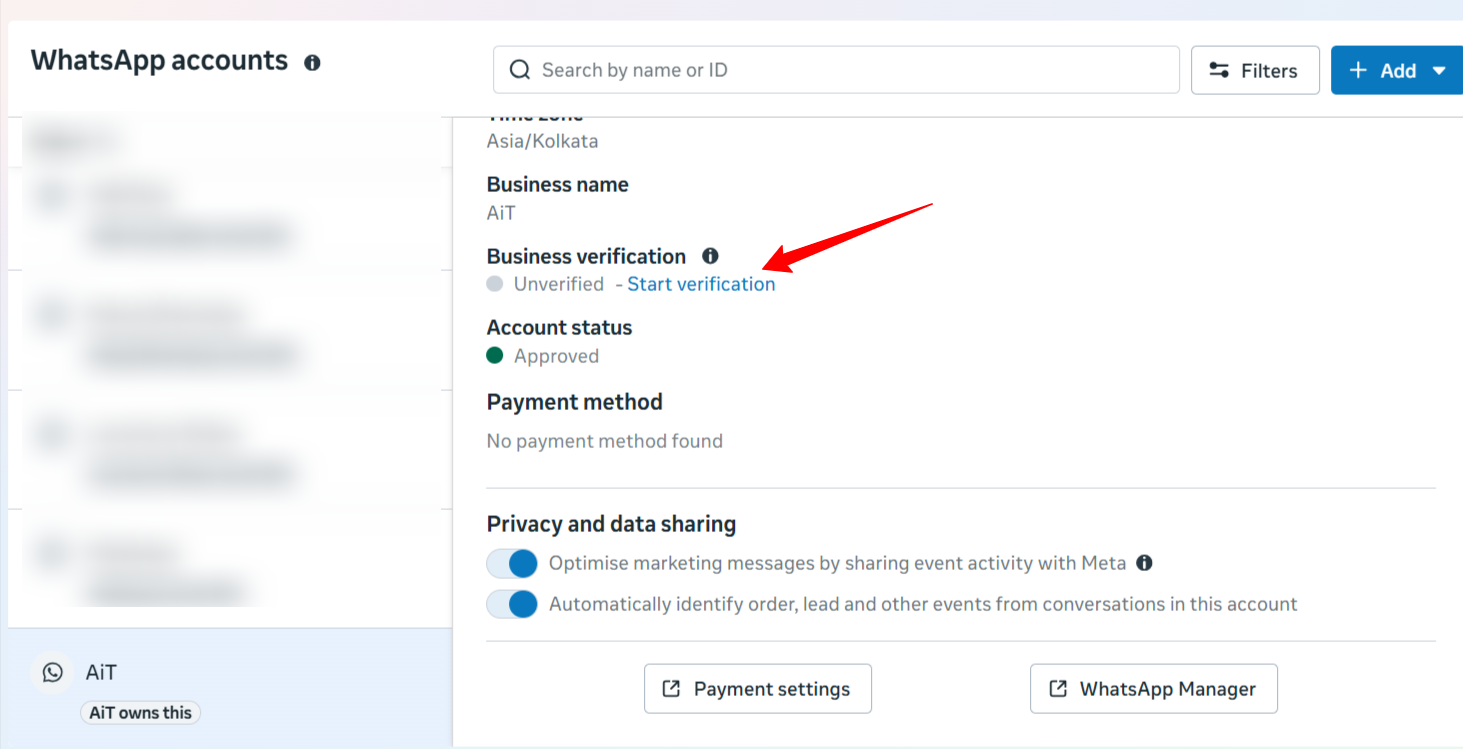
Task: Expand the Add button dropdown arrow
Action: [1439, 71]
